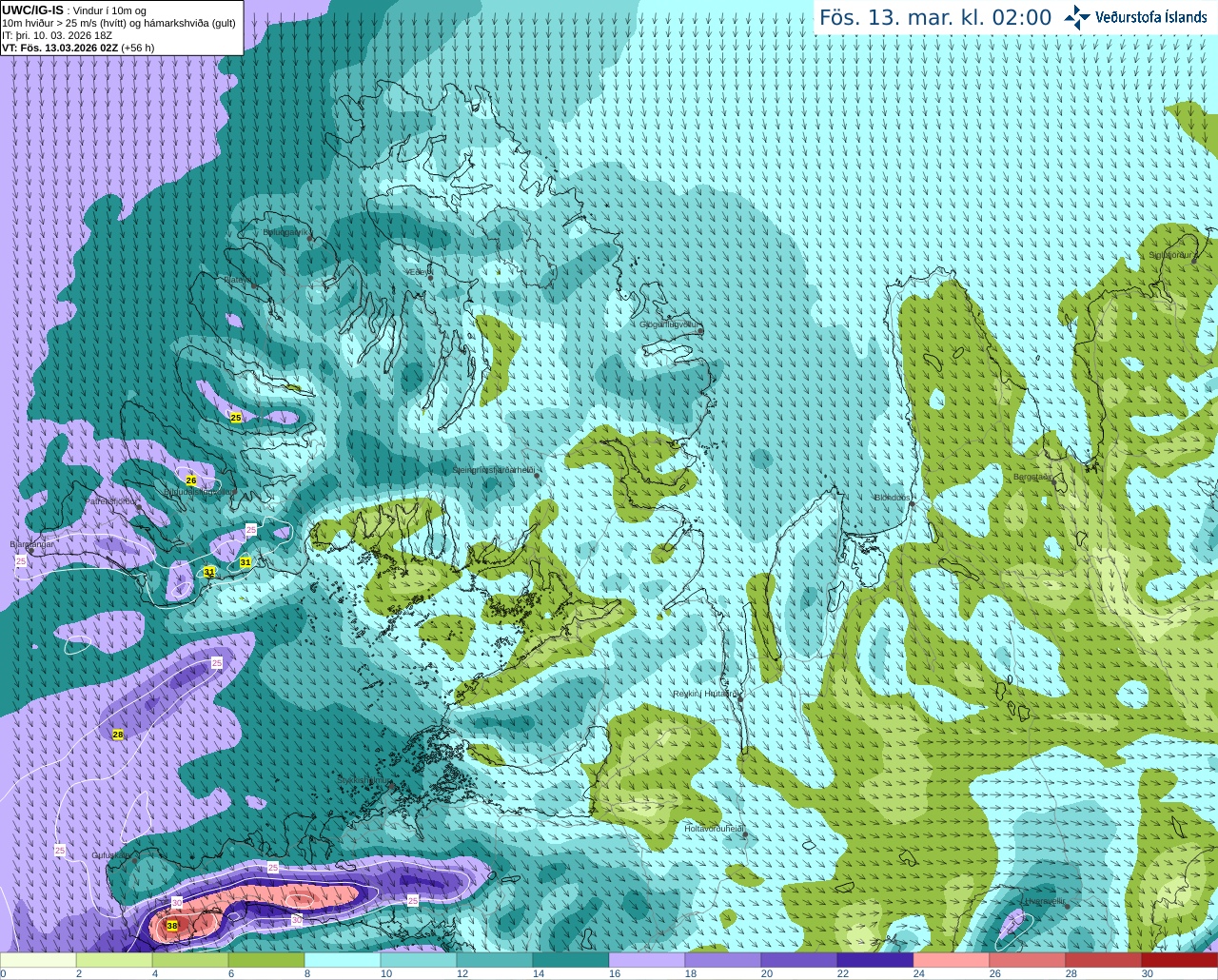
Task: Pick the coral 26–28 m/s legend swatch
Action: click(1028, 960)
